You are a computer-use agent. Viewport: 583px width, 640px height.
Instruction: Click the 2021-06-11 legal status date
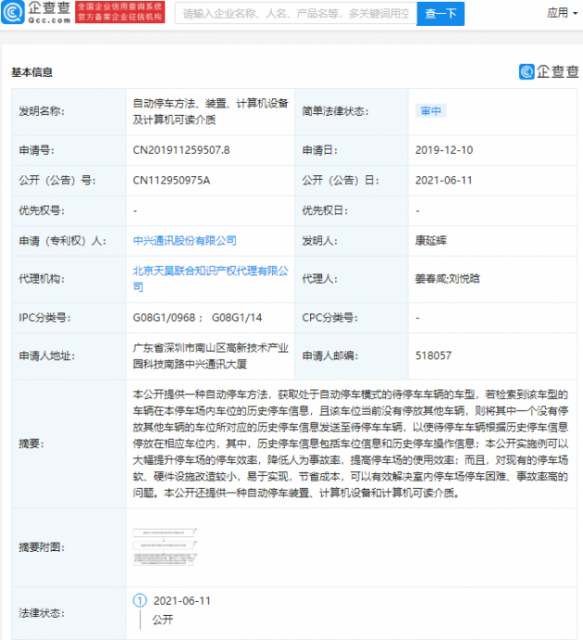tap(182, 601)
